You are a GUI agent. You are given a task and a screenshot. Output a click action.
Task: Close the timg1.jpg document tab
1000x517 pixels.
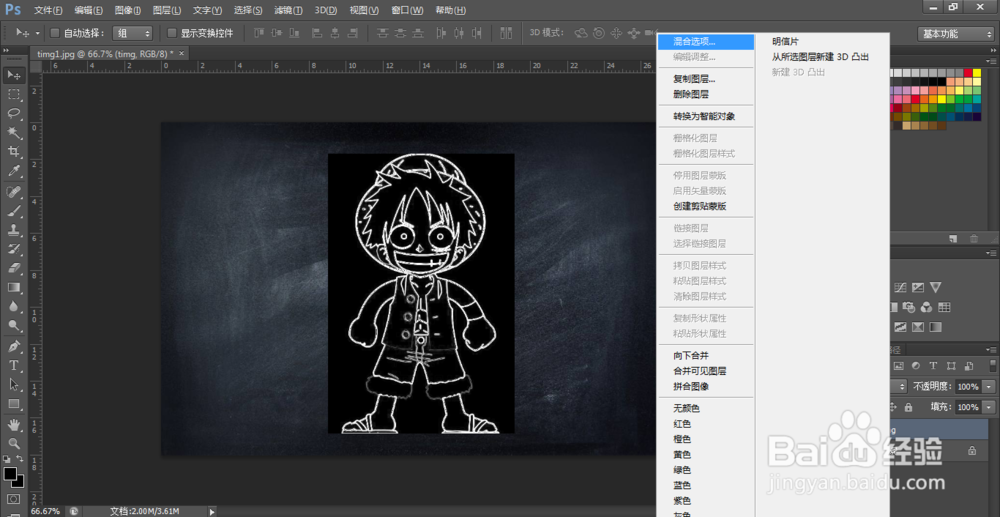pos(182,54)
